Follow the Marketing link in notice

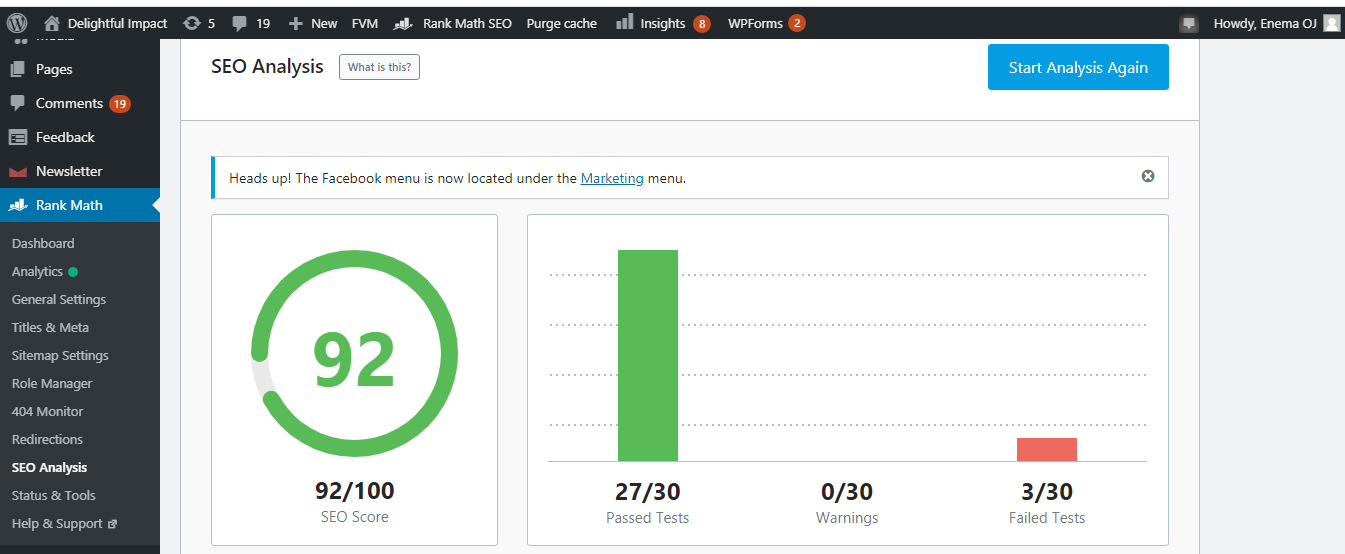pos(612,178)
